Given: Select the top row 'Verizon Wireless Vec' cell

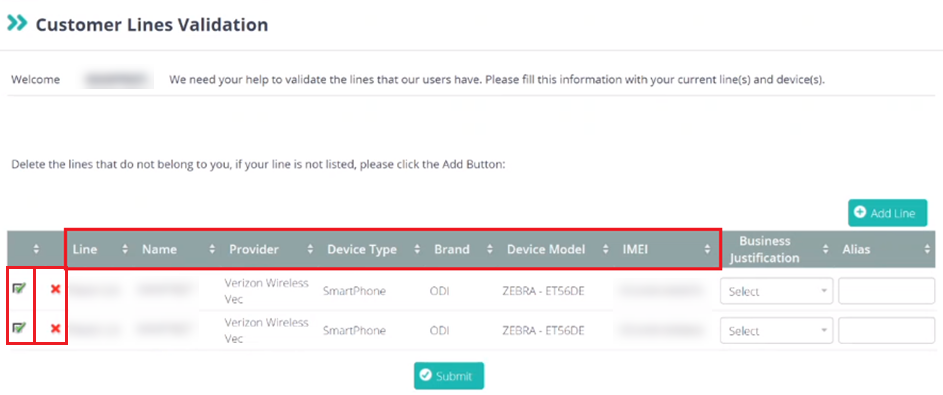Looking at the screenshot, I should coord(266,291).
